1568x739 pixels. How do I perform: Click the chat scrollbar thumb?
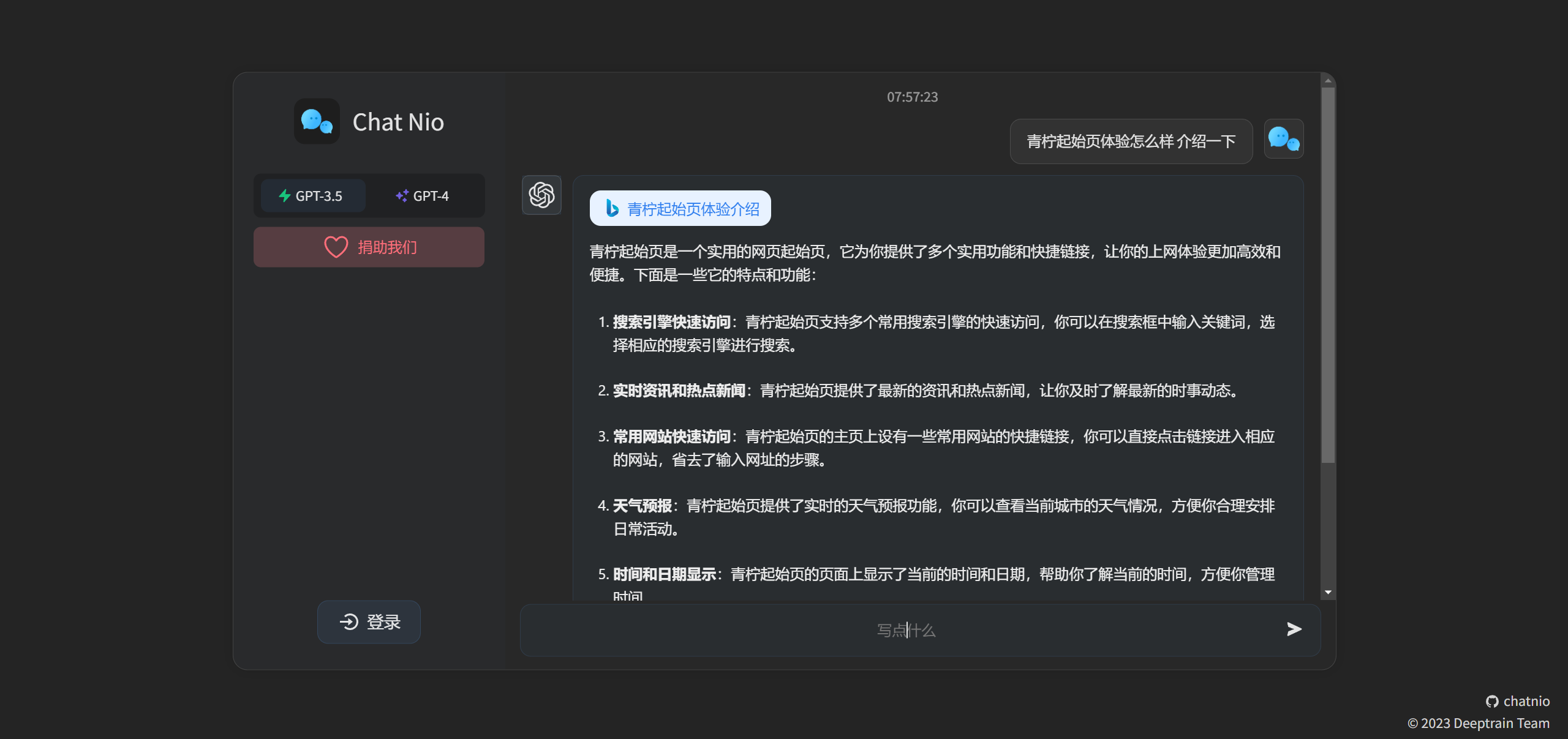click(x=1328, y=276)
